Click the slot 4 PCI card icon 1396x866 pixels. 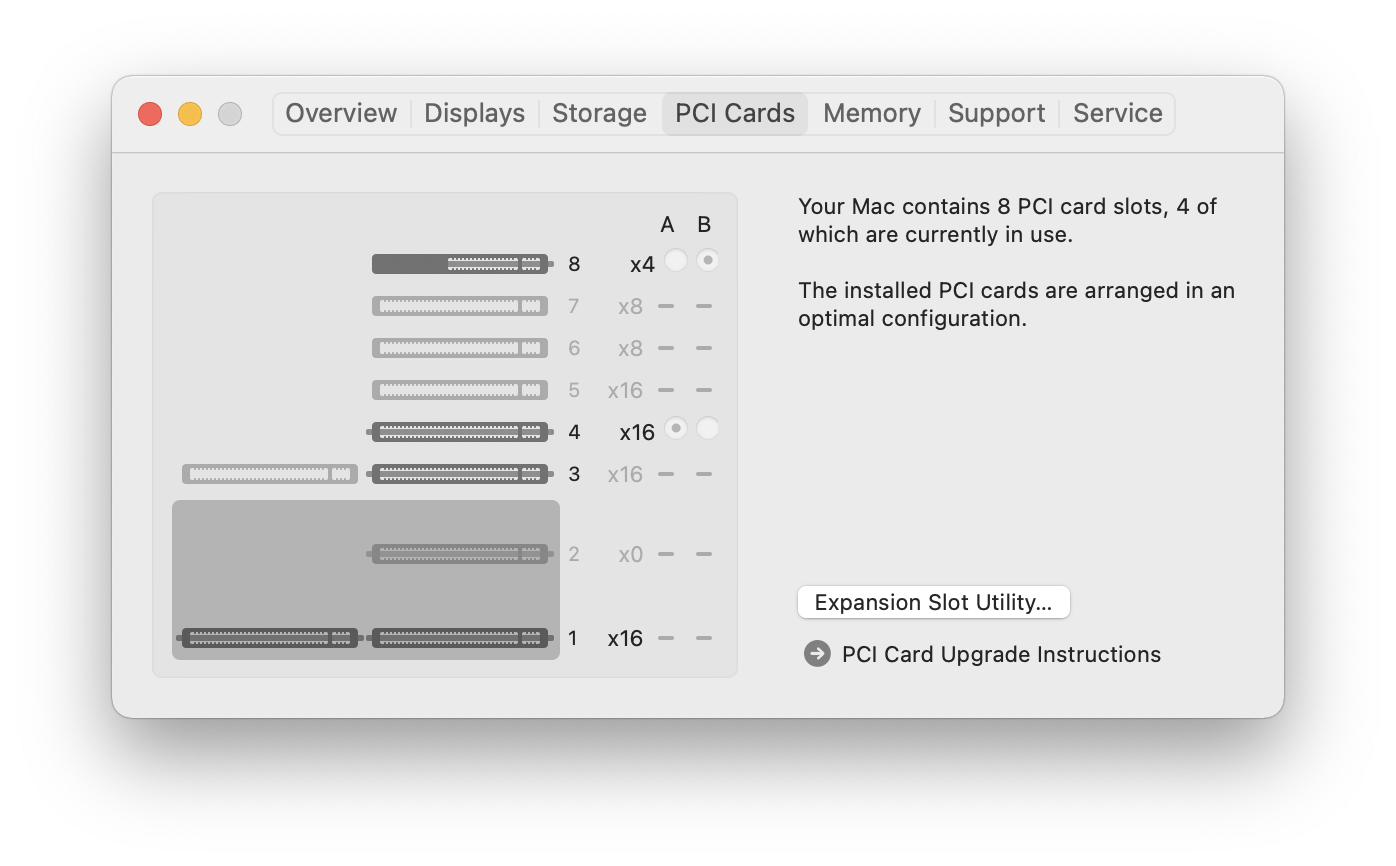[460, 432]
